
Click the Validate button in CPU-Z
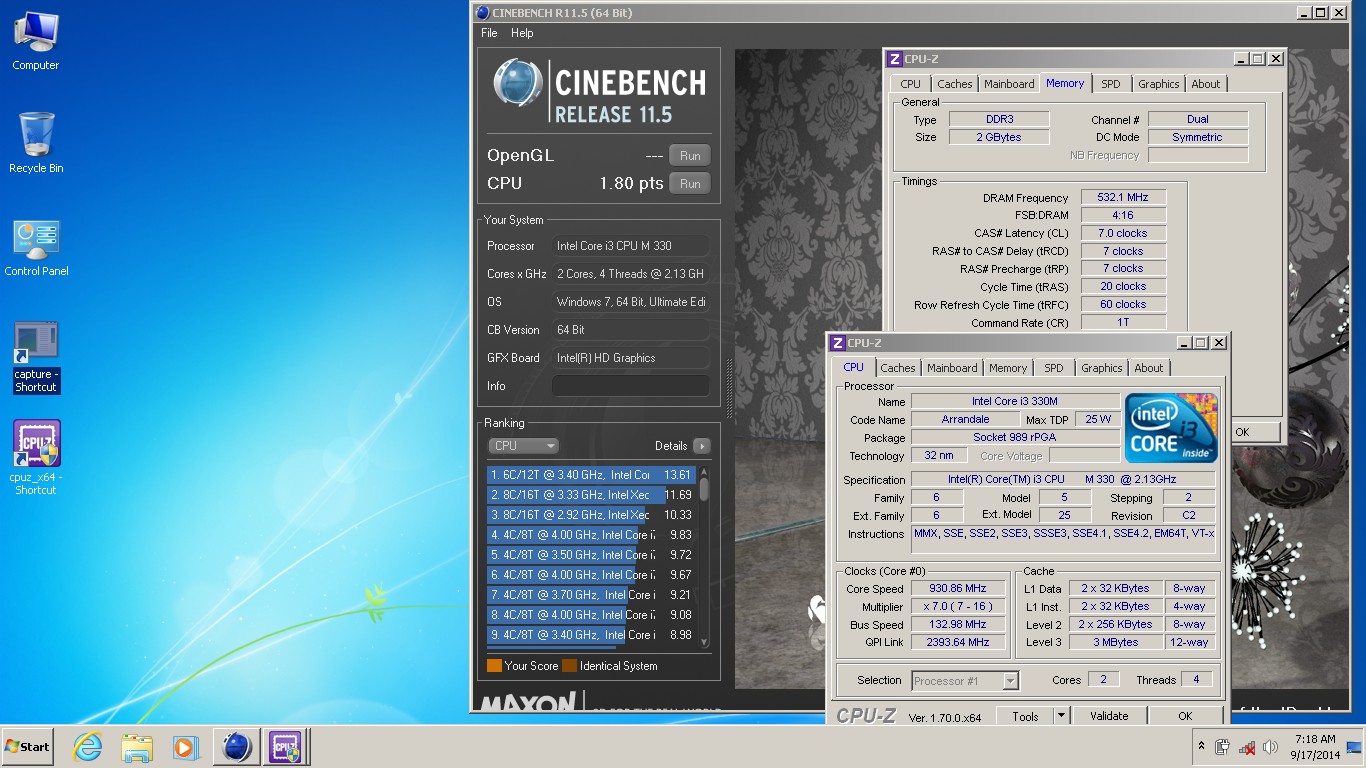(x=1109, y=716)
